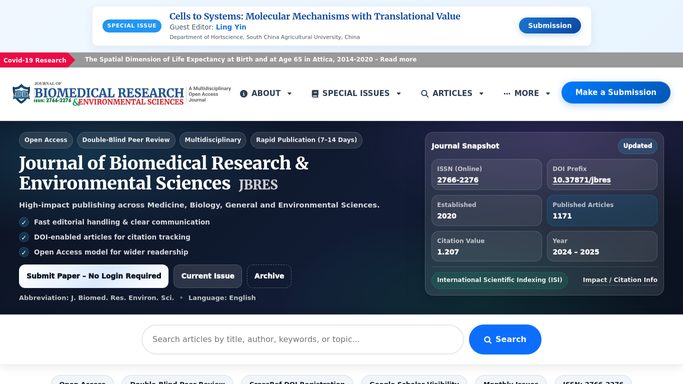Viewport: 683px width, 384px height.
Task: Click the ellipsis icon beside MORE
Action: [x=507, y=94]
